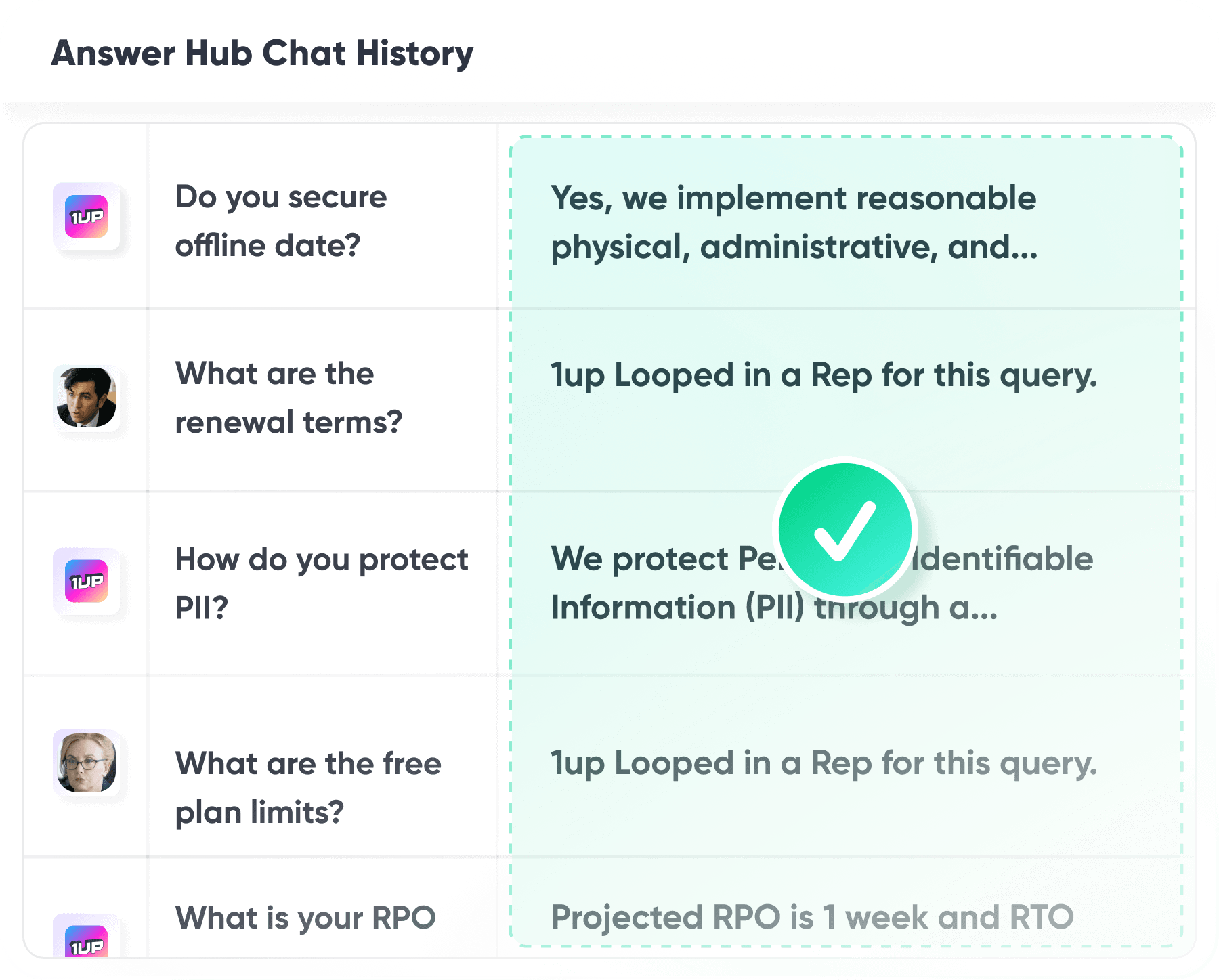Click the avatar of the woman with glasses
The image size is (1219, 980).
(x=87, y=763)
